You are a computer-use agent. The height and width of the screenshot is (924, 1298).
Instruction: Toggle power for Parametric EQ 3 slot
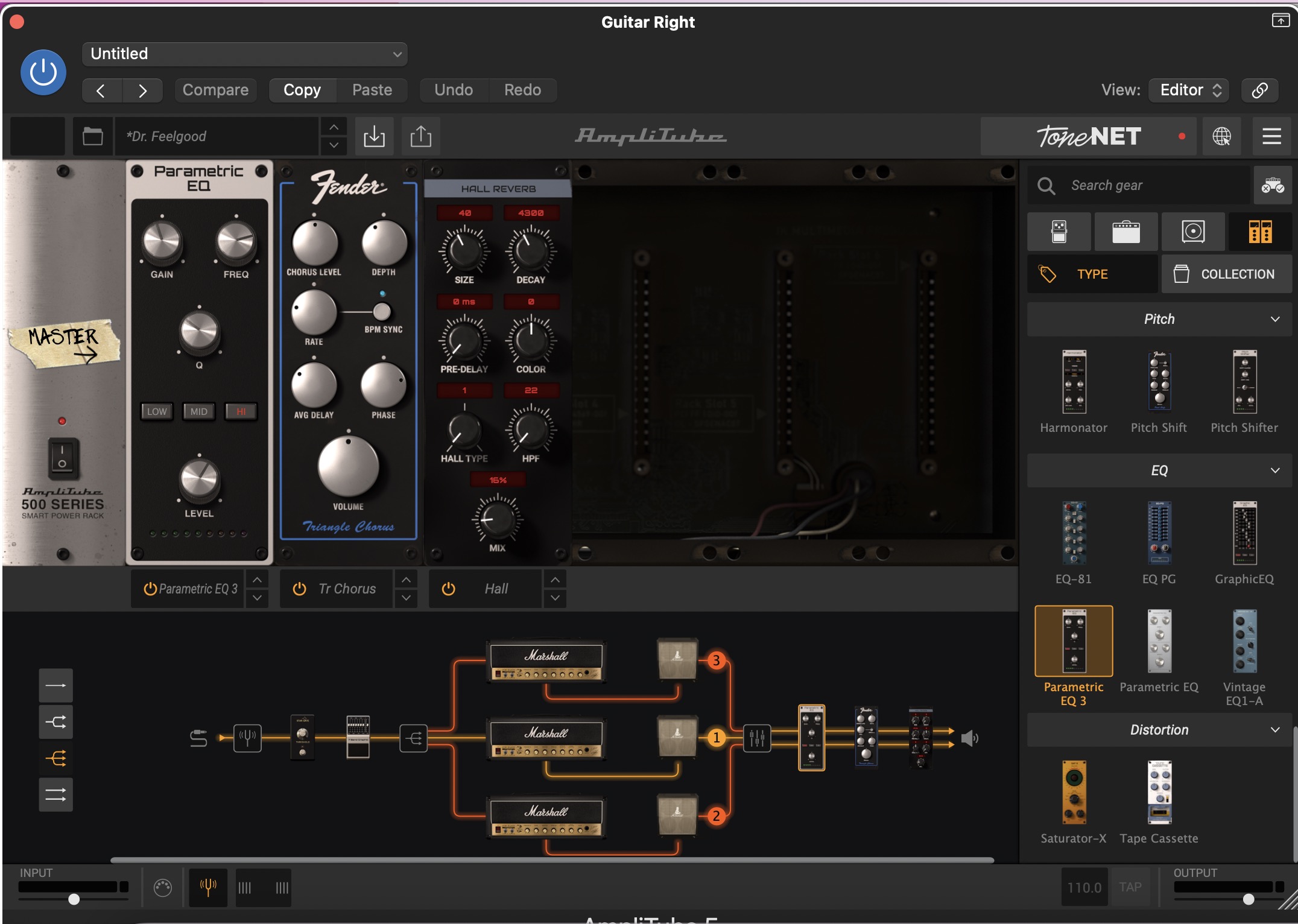(150, 589)
